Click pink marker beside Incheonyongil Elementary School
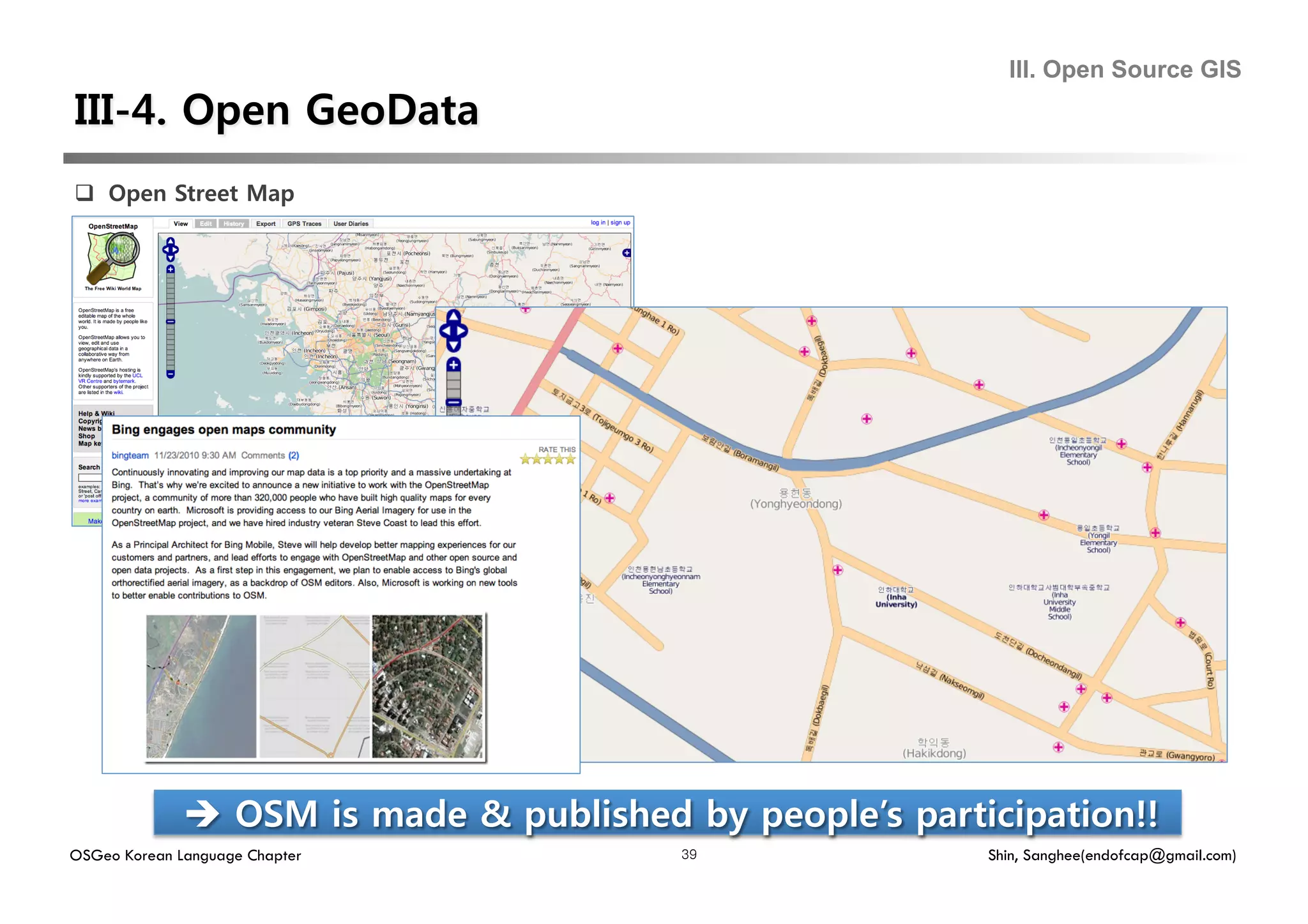The width and height of the screenshot is (1308, 924). (x=1122, y=444)
